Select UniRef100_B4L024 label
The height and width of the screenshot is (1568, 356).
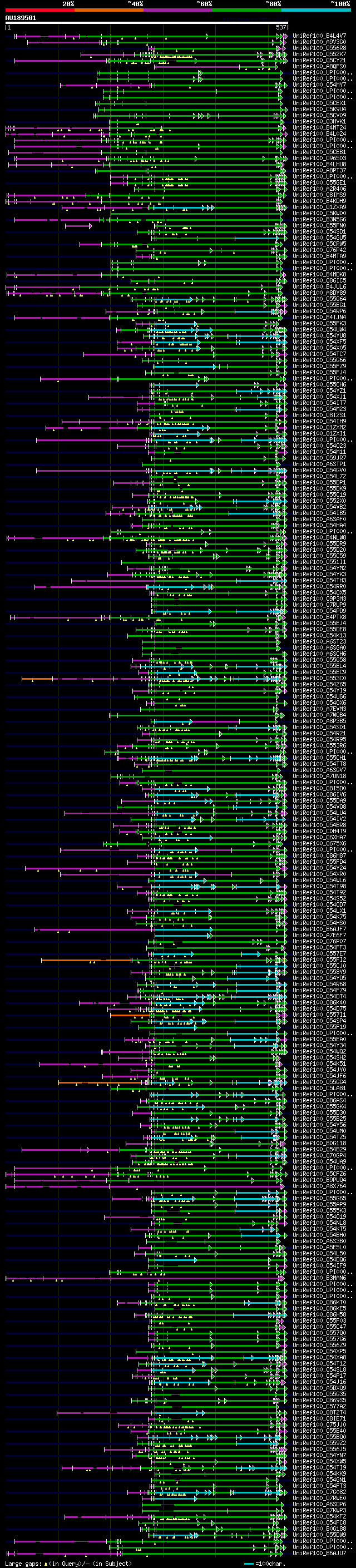[x=319, y=134]
